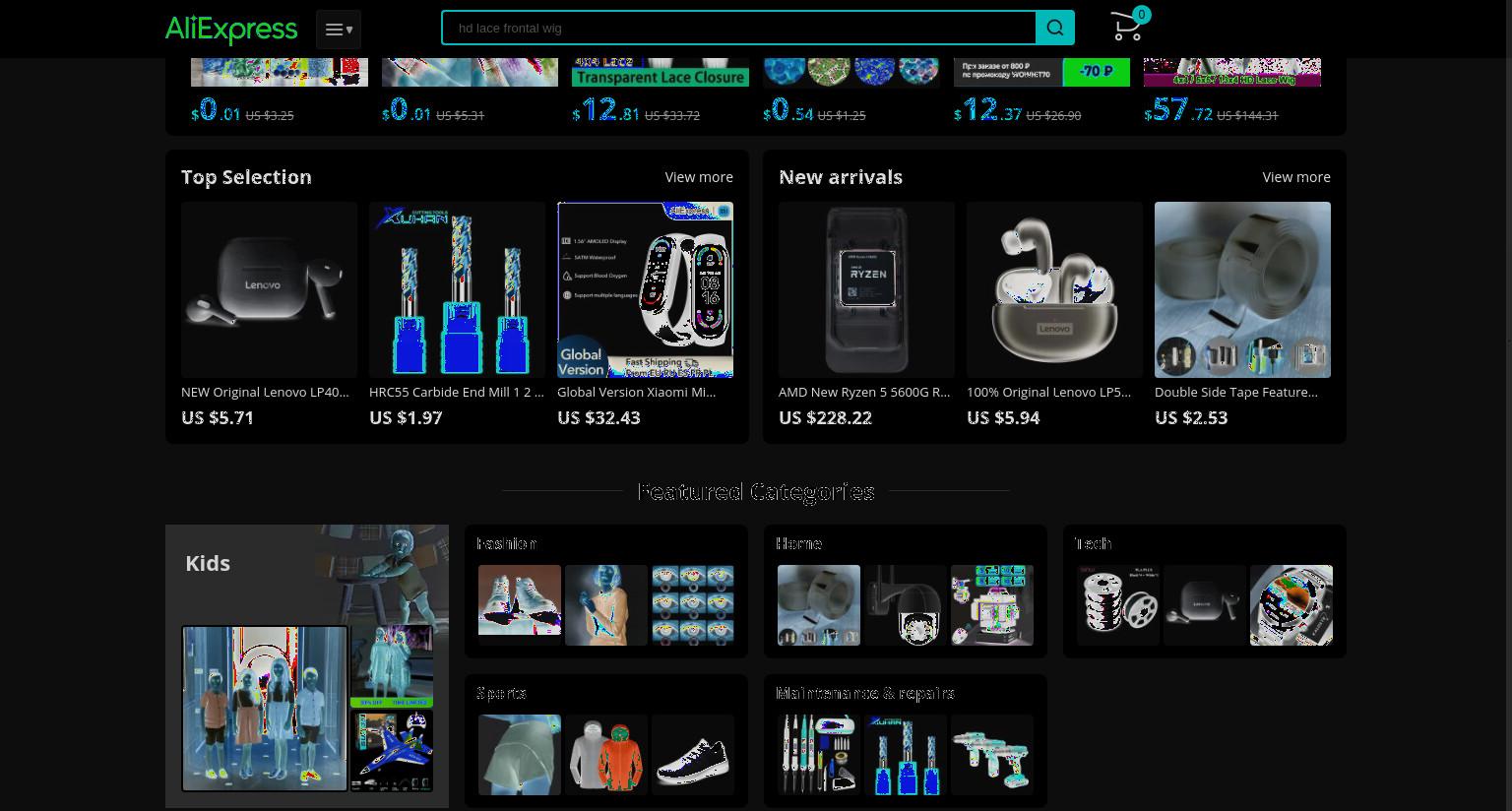Image resolution: width=1512 pixels, height=811 pixels.
Task: Click the search field with 'hd lace frontal wig'
Action: click(x=738, y=28)
